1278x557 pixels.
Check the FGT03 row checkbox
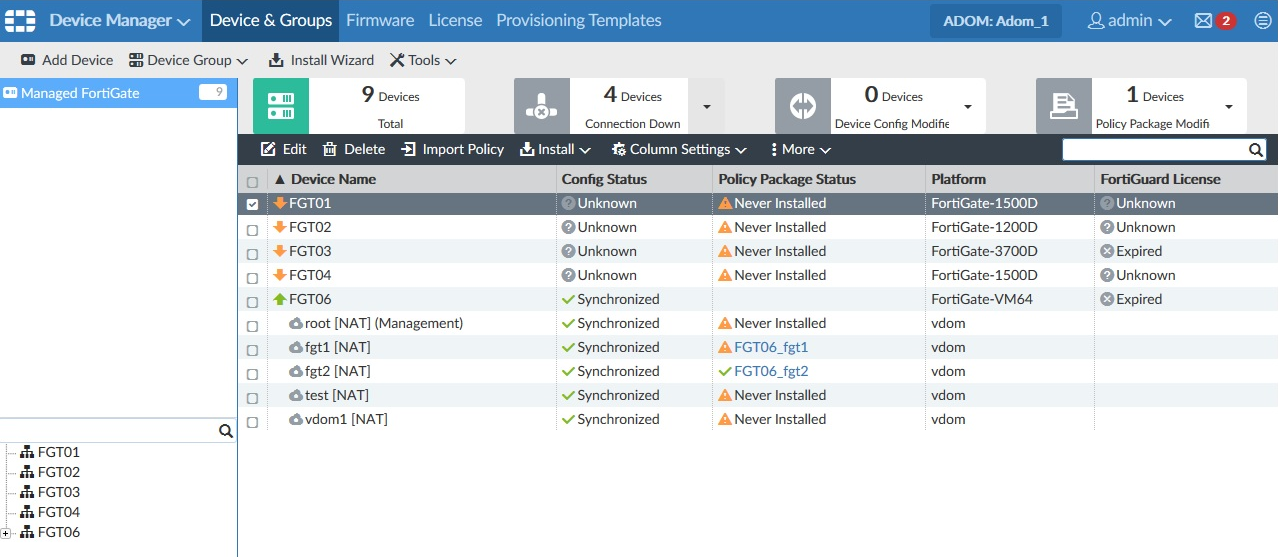[252, 252]
